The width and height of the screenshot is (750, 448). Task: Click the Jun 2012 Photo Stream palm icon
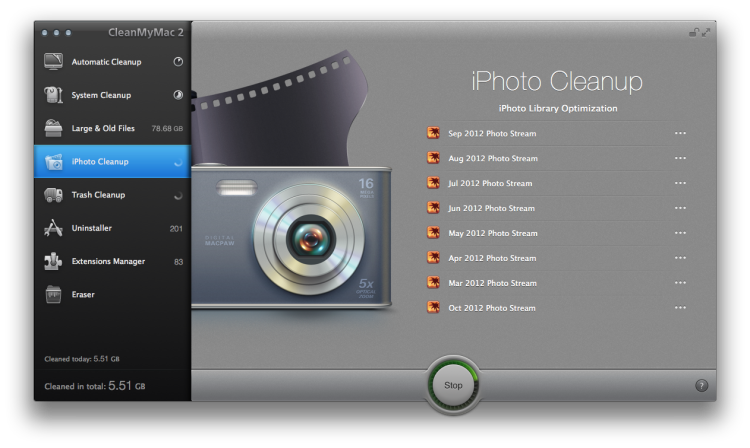click(433, 208)
